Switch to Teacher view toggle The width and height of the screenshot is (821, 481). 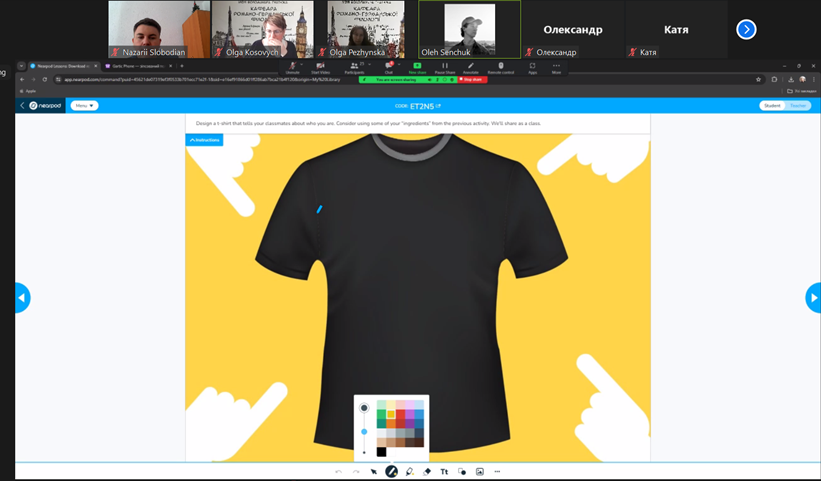[798, 106]
